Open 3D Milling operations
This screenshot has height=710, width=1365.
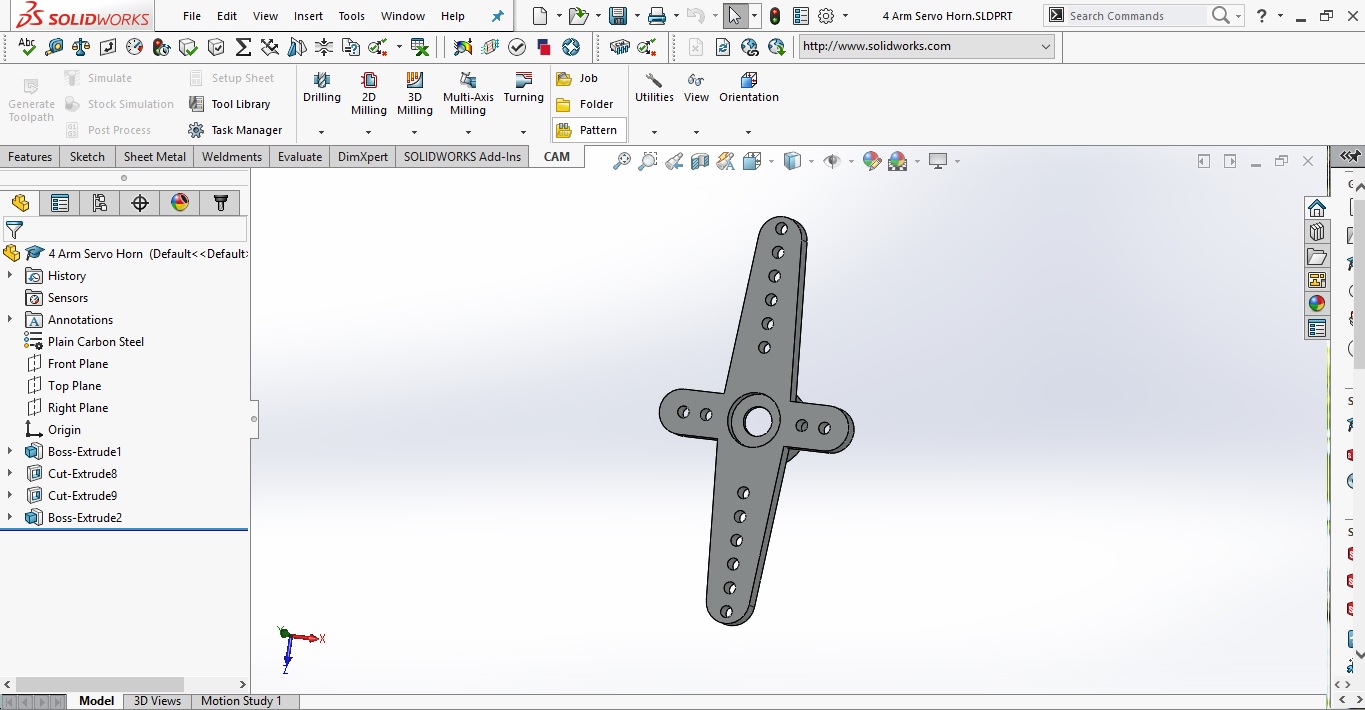(415, 94)
